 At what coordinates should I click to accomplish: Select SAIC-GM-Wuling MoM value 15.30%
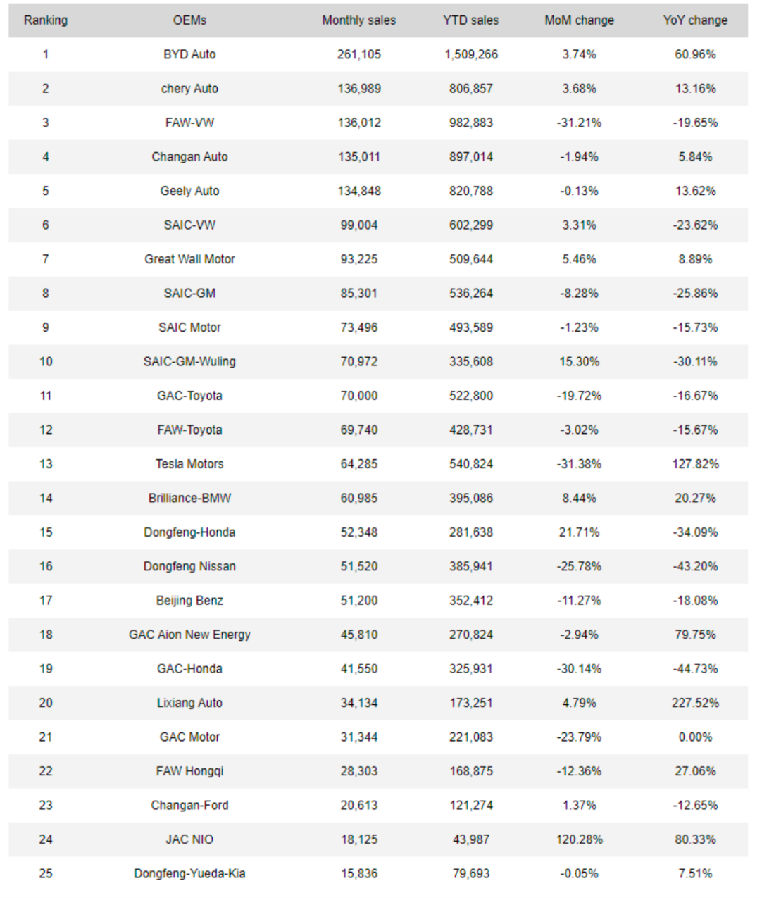(x=579, y=362)
